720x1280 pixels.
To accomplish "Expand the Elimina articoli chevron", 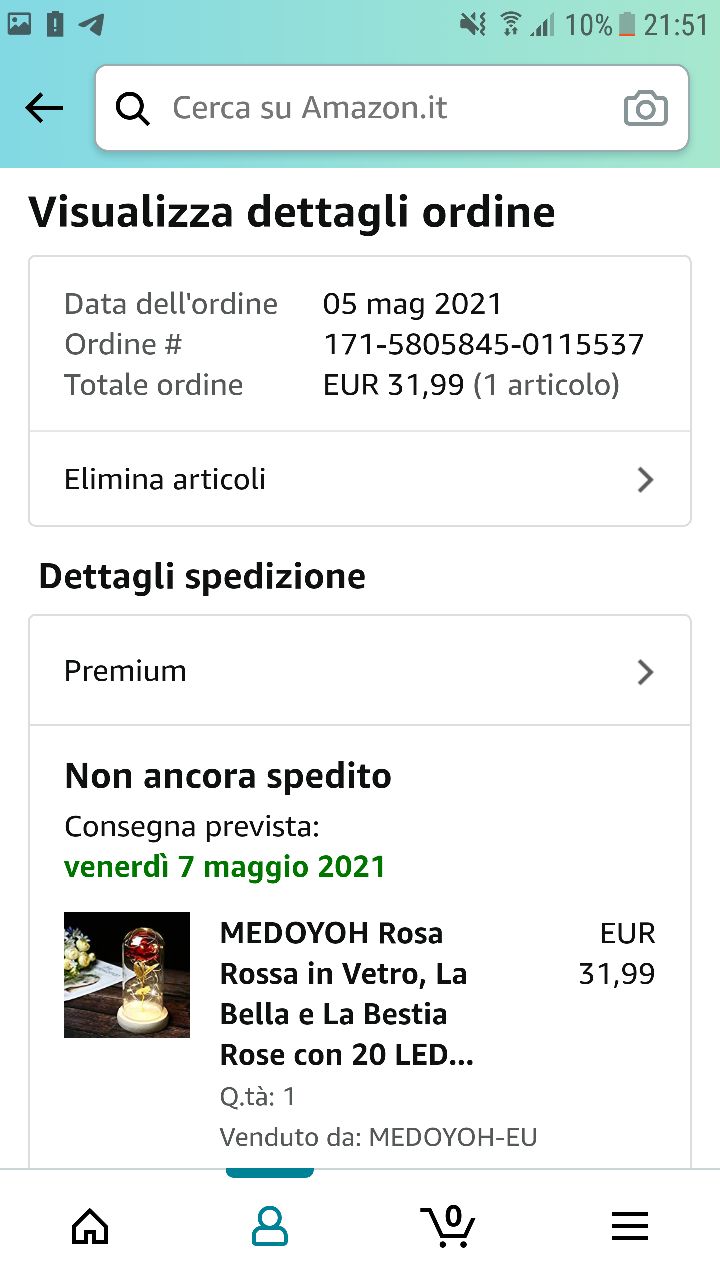I will [x=645, y=480].
